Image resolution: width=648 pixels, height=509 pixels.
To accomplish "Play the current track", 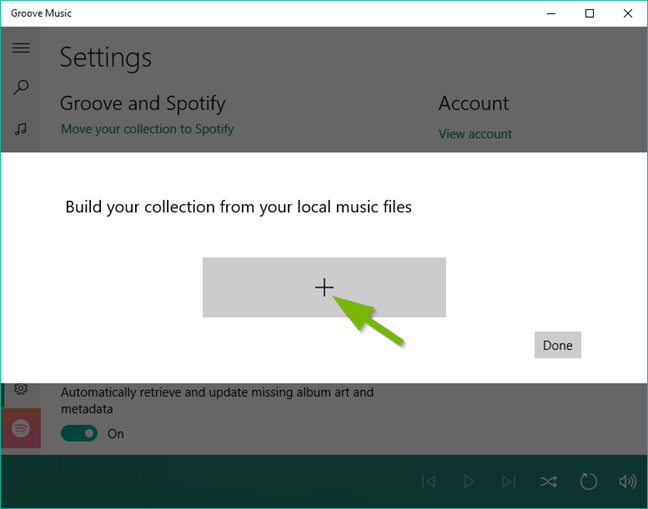I will [469, 481].
